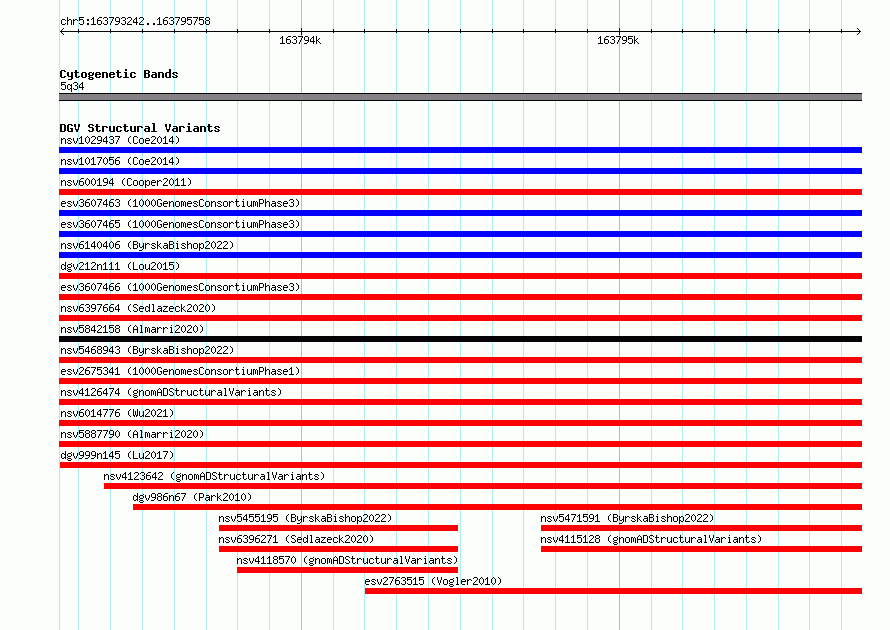Open nsv6140406 (ByrskaBishop2022) variant

(x=147, y=245)
